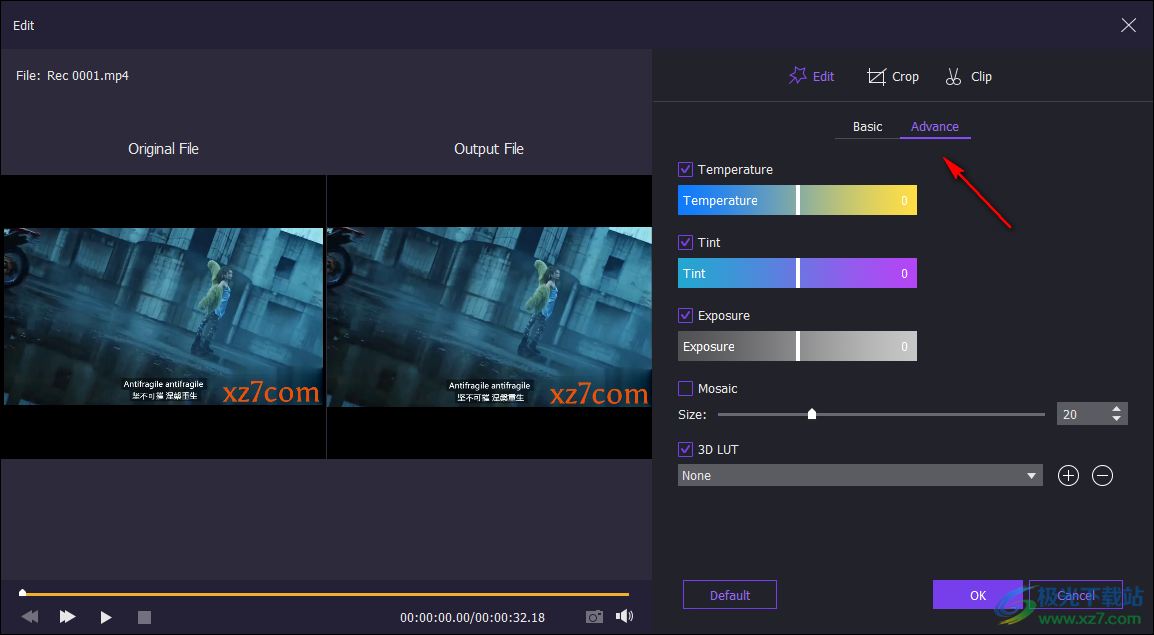Confirm changes with OK button
This screenshot has width=1154, height=635.
coord(977,595)
